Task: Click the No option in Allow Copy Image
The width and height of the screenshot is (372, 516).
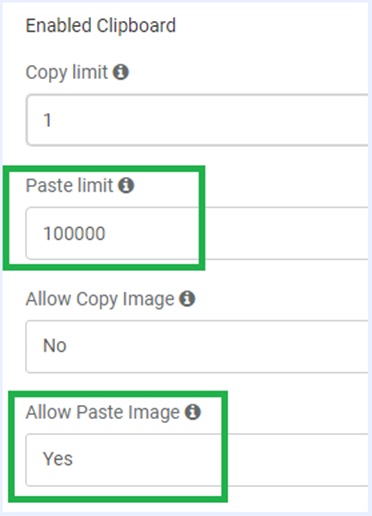Action: (55, 346)
